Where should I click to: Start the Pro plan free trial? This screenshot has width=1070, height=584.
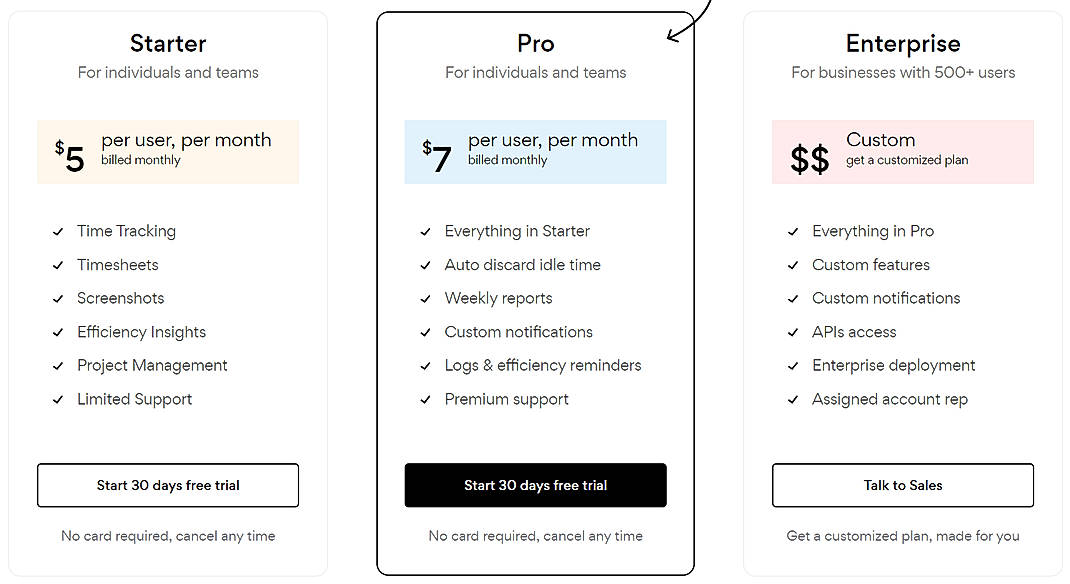coord(535,485)
